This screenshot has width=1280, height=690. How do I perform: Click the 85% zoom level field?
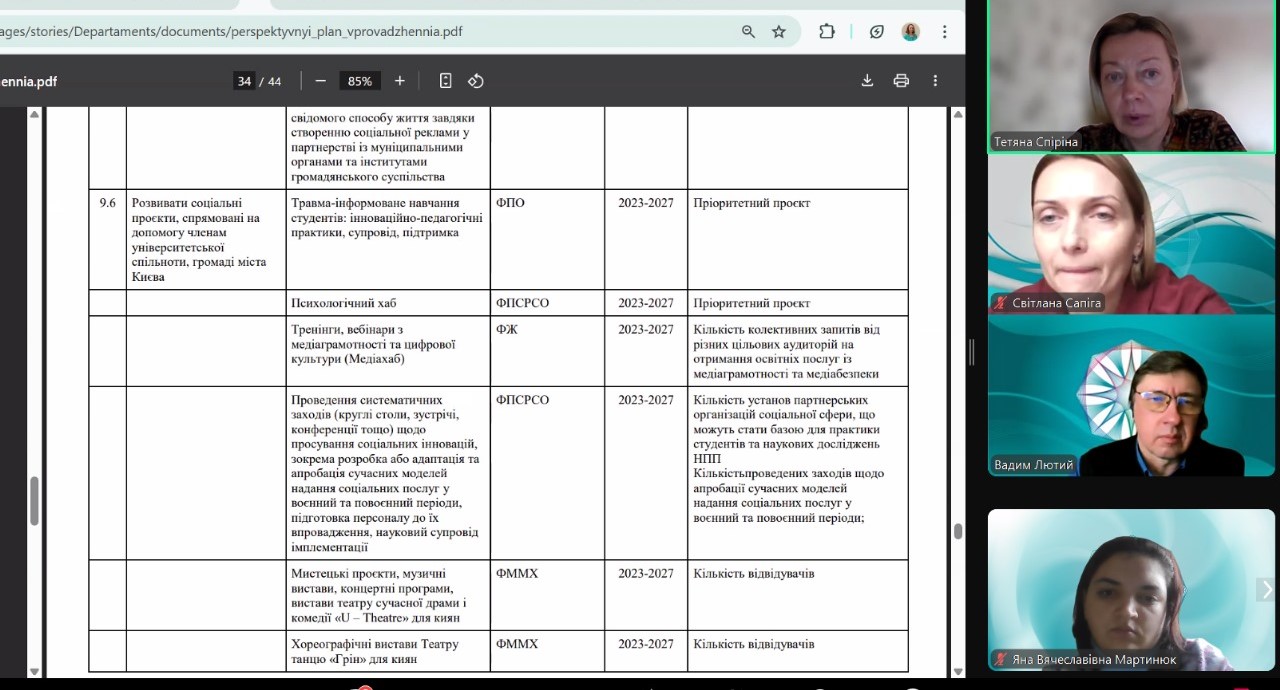(x=360, y=81)
